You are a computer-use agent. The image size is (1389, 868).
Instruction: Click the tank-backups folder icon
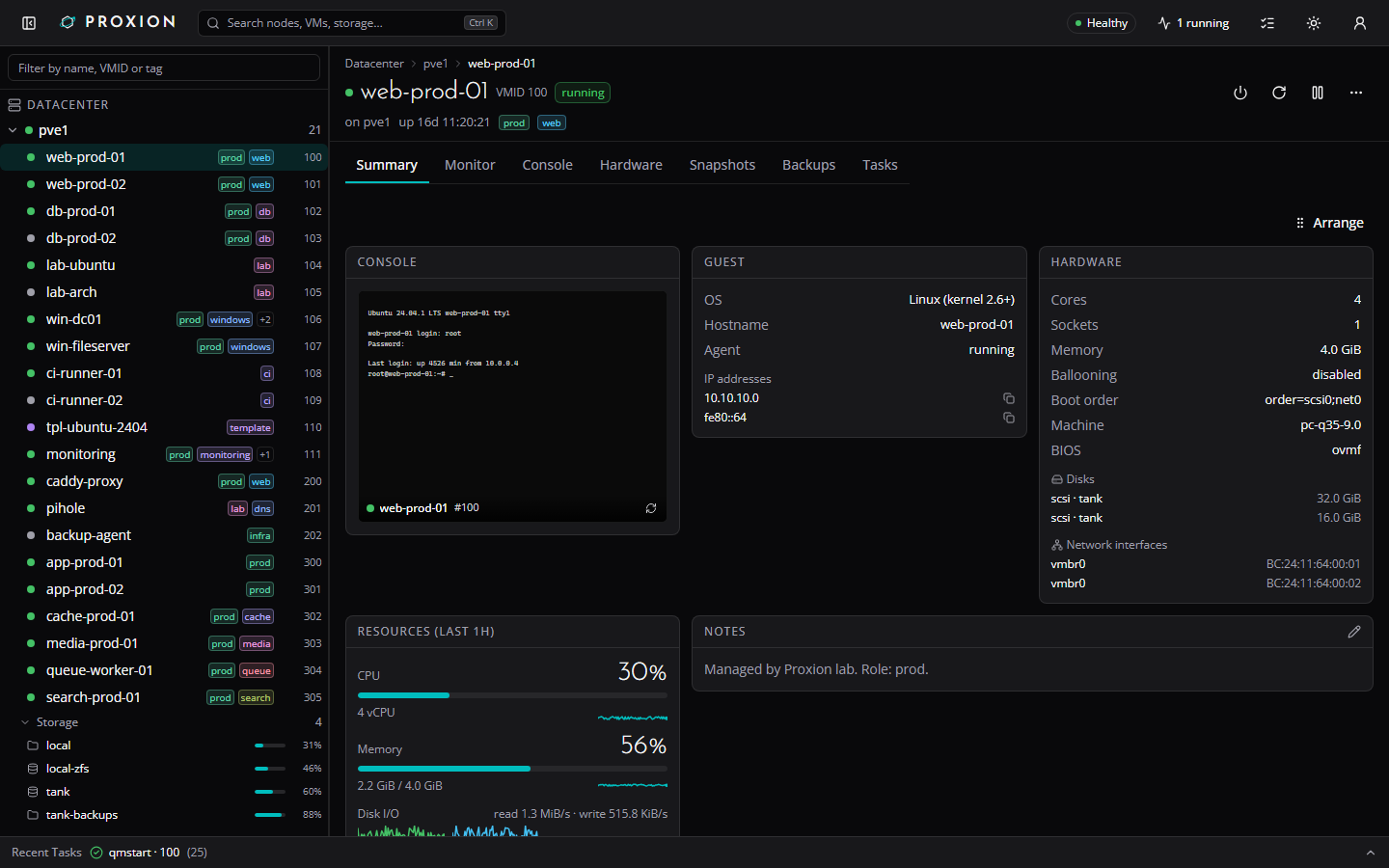tap(33, 815)
